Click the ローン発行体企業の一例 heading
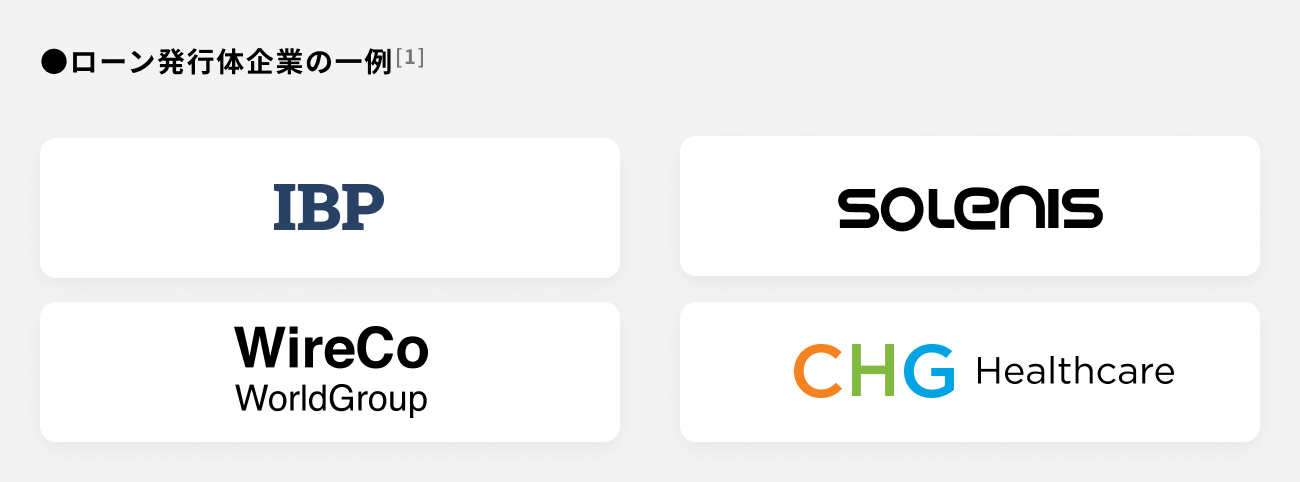The width and height of the screenshot is (1300, 482). click(230, 62)
